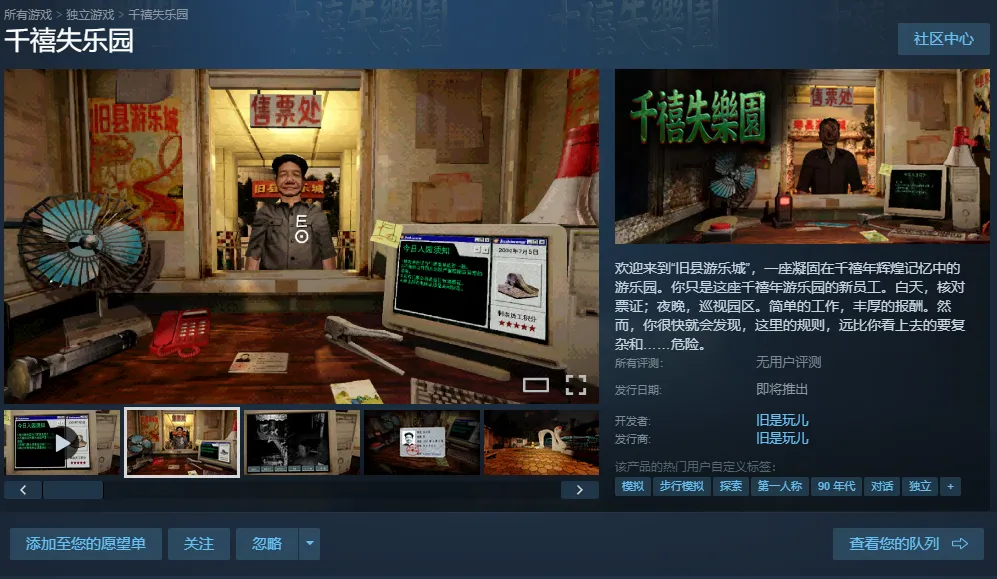This screenshot has width=997, height=579.
Task: Select the 模拟 tag
Action: (633, 486)
